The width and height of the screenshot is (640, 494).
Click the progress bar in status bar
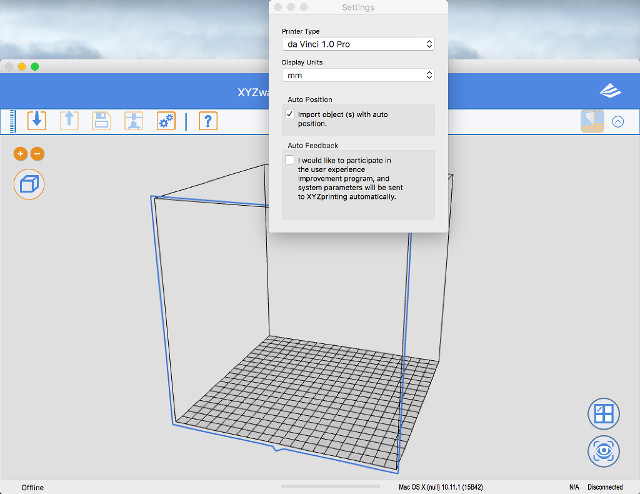click(331, 486)
